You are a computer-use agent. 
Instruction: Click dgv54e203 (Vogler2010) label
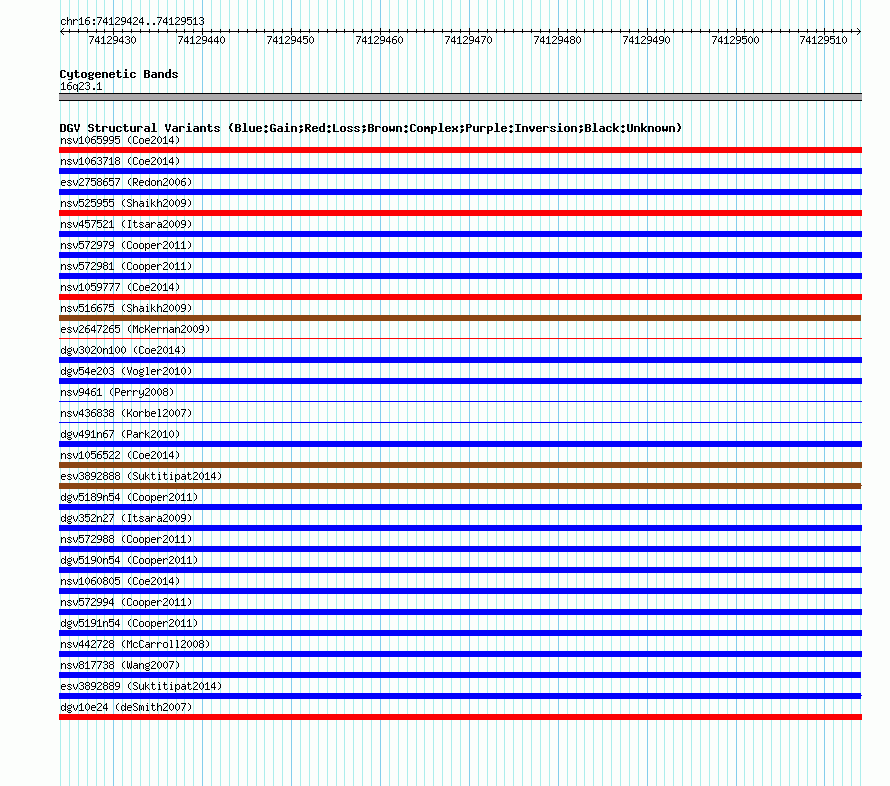point(126,371)
